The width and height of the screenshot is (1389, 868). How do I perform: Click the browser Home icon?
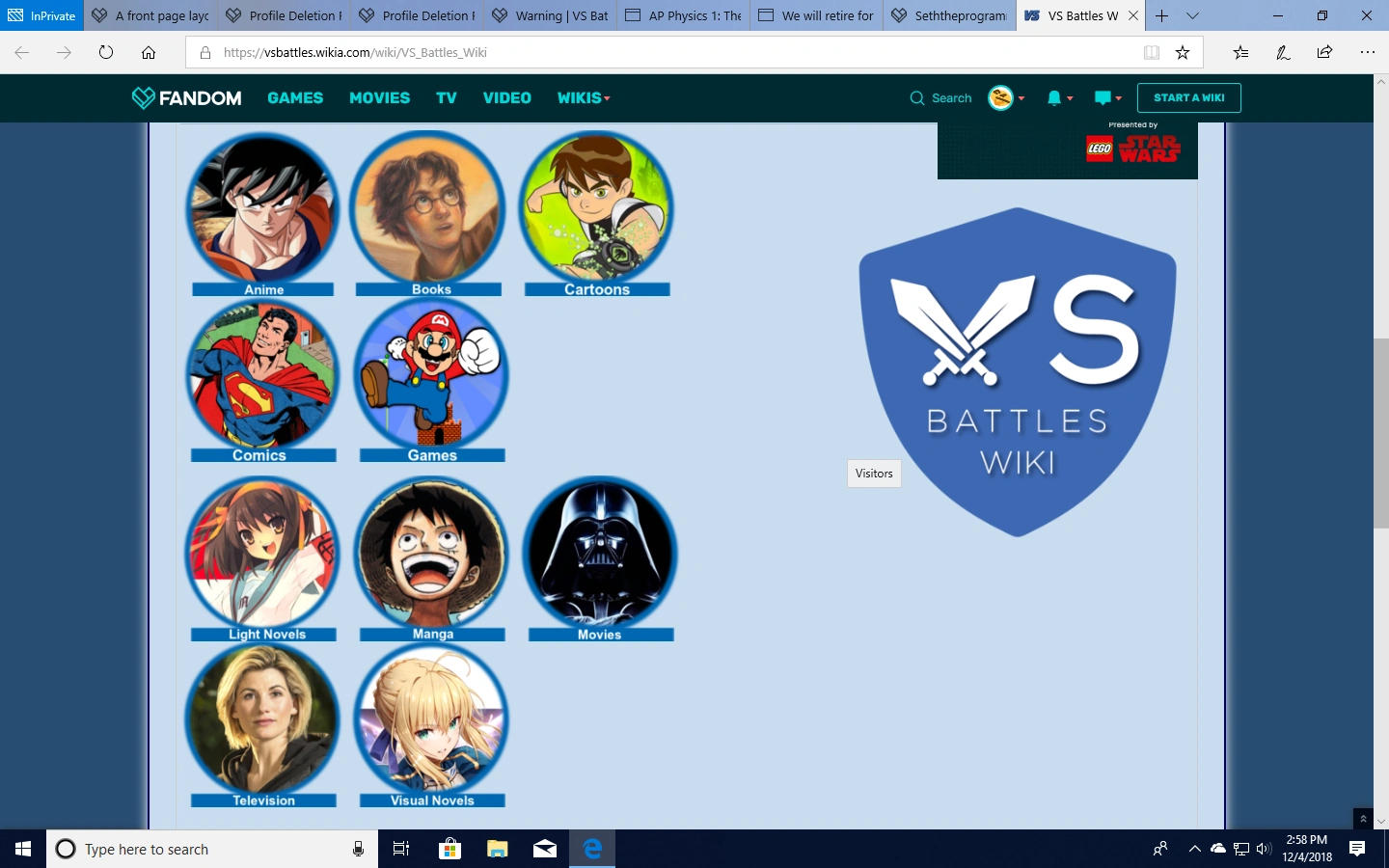(149, 52)
